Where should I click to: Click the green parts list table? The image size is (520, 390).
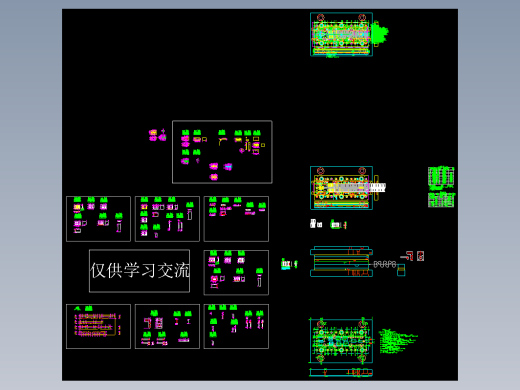click(x=441, y=187)
